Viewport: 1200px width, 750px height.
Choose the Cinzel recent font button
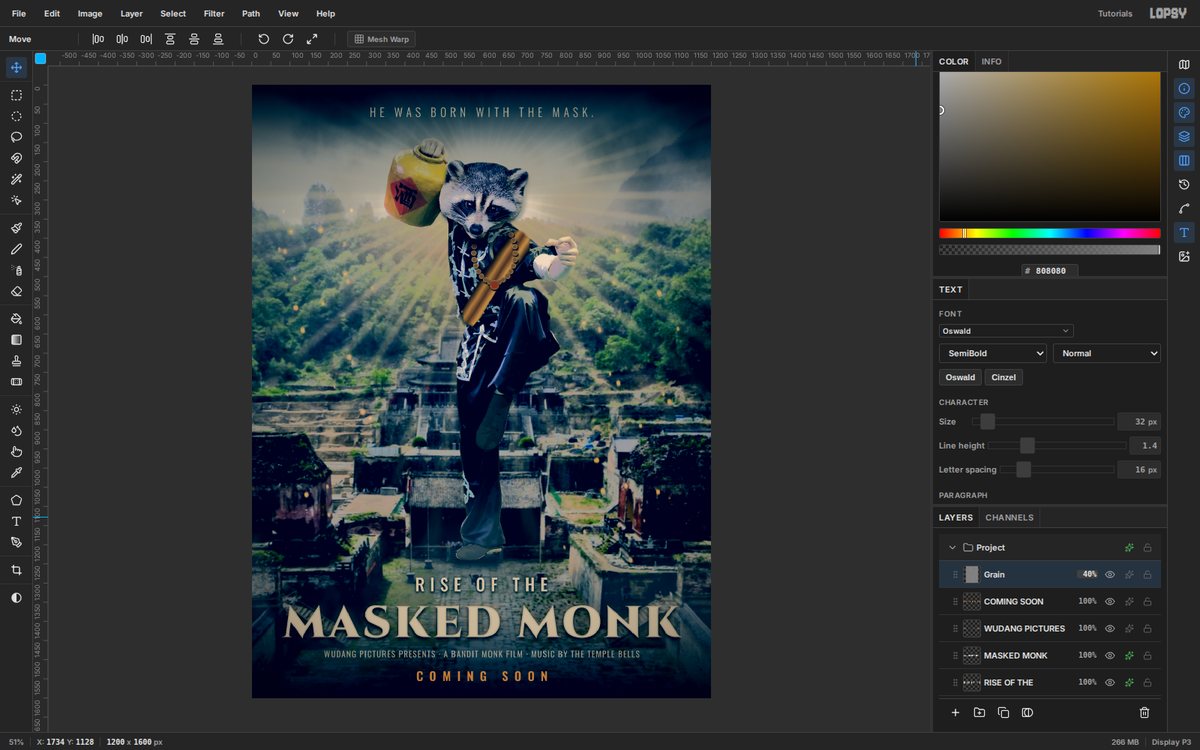click(1004, 378)
